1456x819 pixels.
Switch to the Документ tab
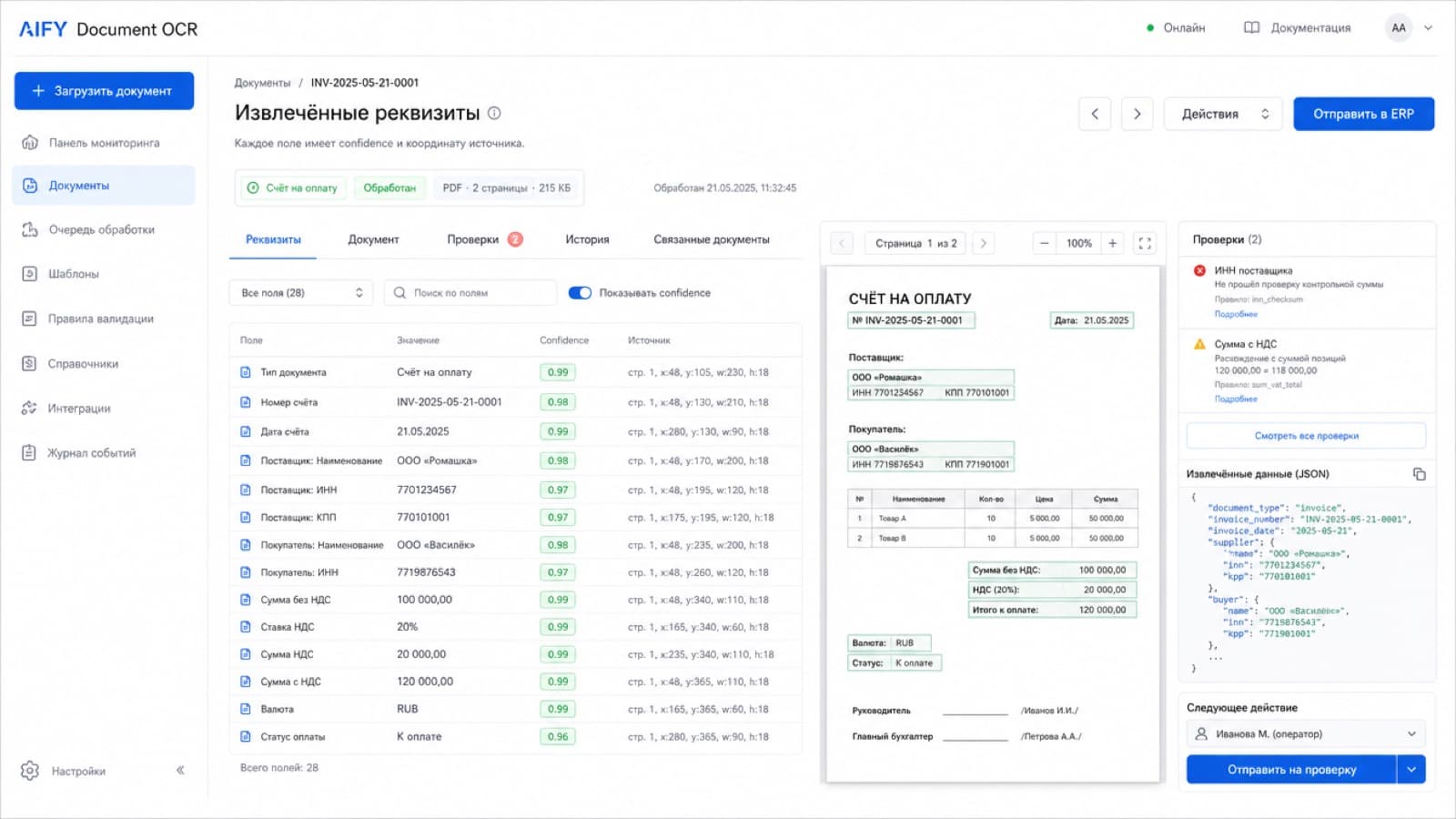pos(373,239)
